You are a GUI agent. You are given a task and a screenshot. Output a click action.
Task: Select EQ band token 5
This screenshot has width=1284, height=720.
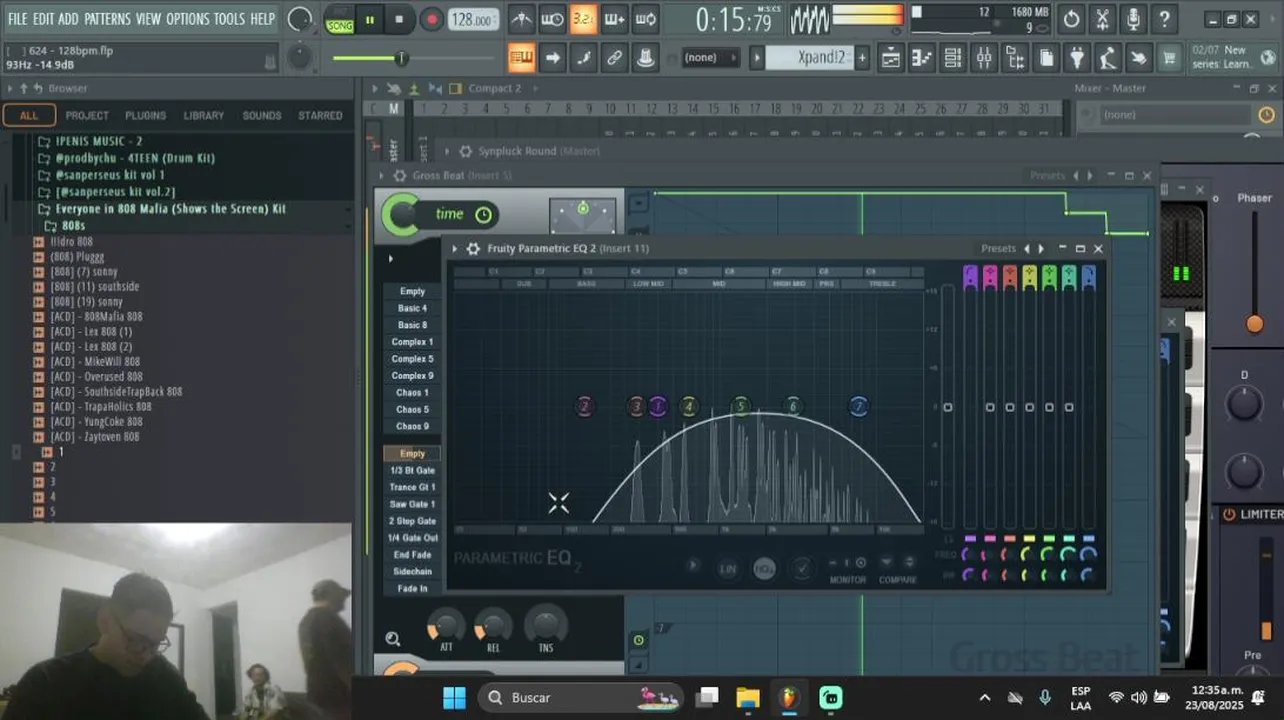(x=740, y=406)
